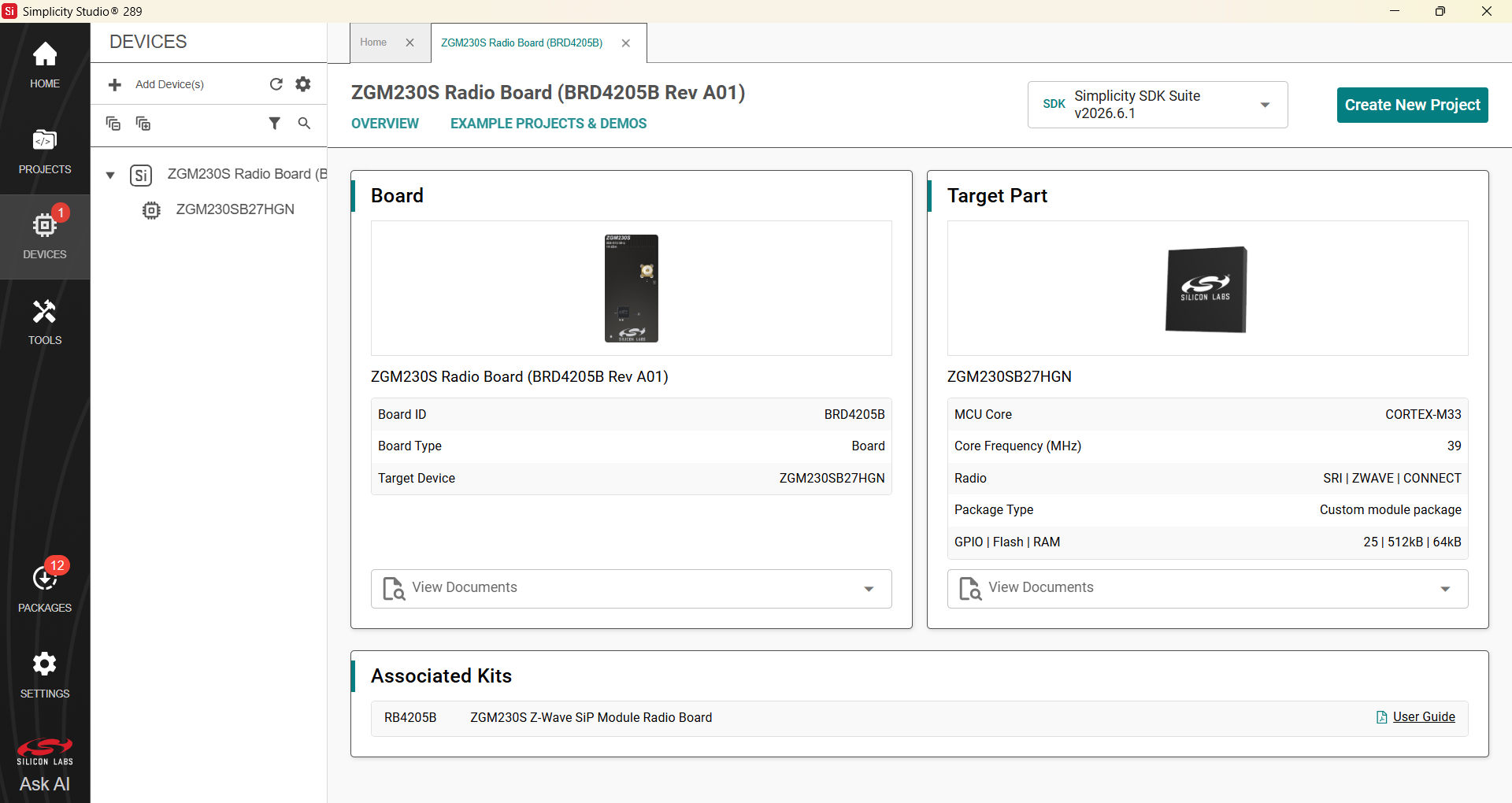This screenshot has width=1512, height=803.
Task: Go to the HOME sidebar icon
Action: (x=45, y=65)
